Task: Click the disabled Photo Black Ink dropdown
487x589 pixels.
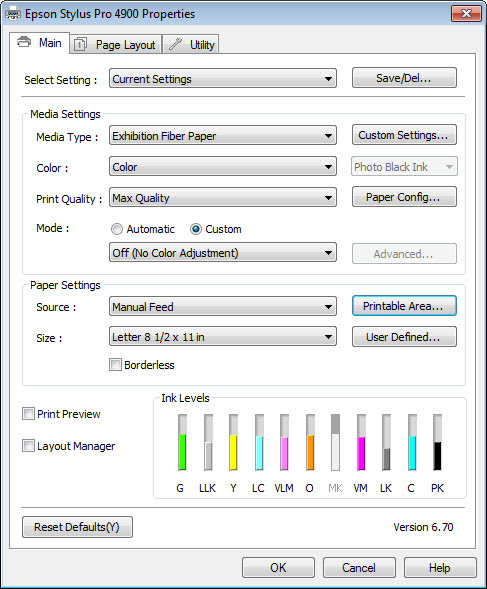Action: pos(404,166)
